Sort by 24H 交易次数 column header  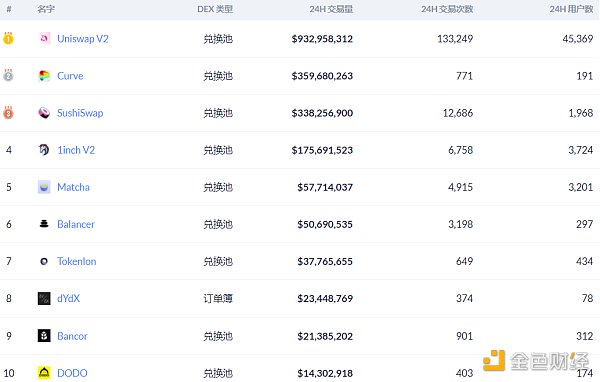pyautogui.click(x=447, y=9)
